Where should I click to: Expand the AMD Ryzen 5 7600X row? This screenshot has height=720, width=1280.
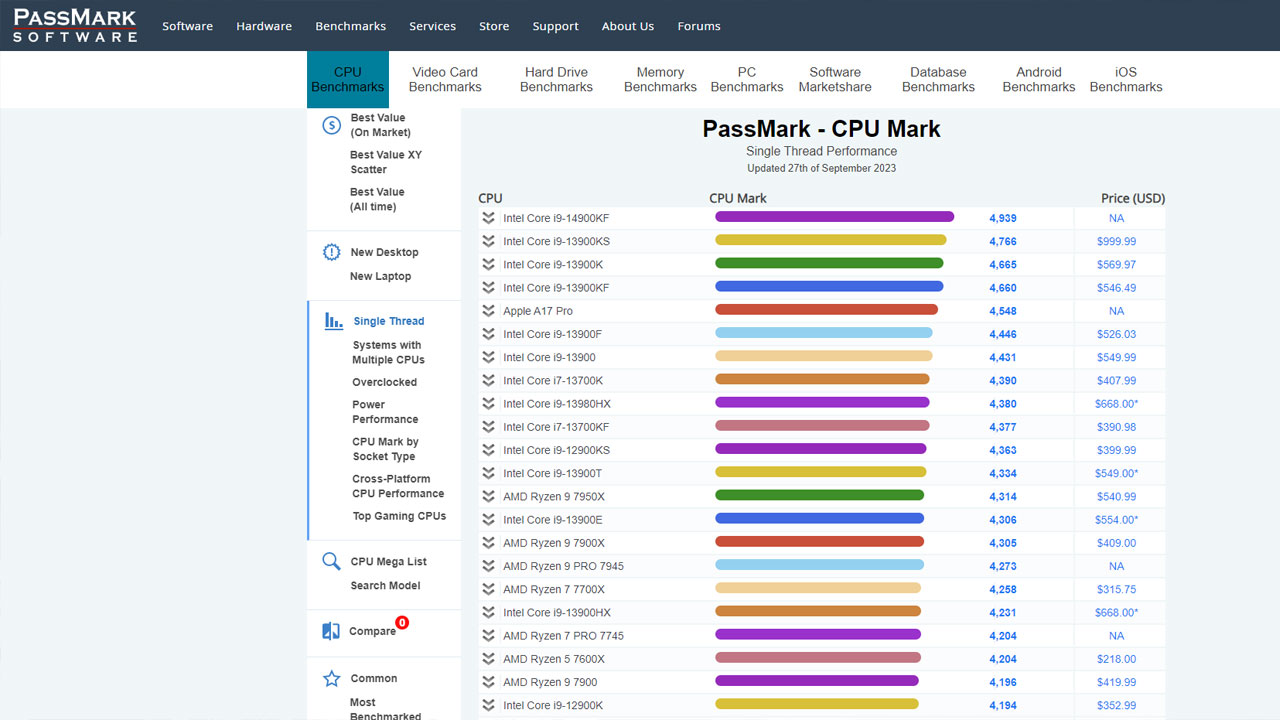coord(488,659)
